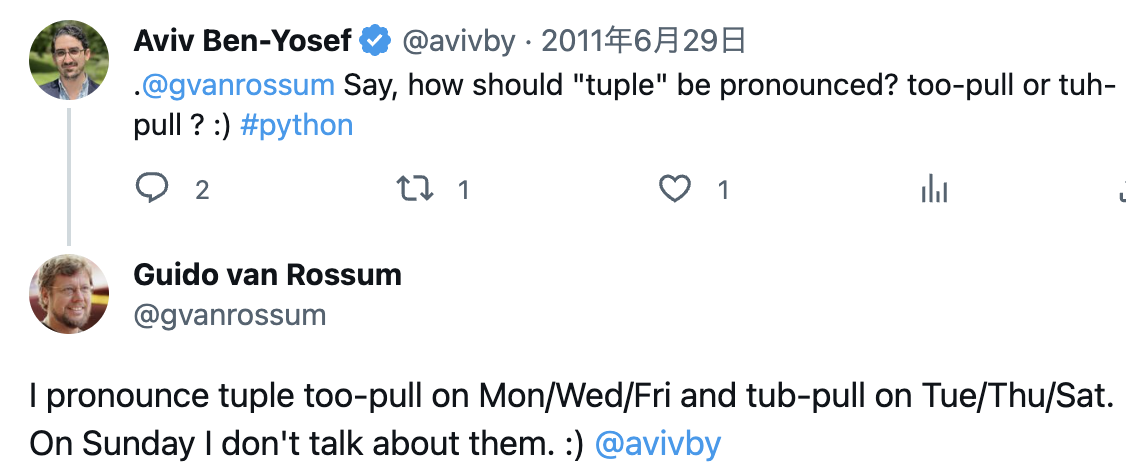Open the @gvanrossum handle under Guido's name

[230, 315]
